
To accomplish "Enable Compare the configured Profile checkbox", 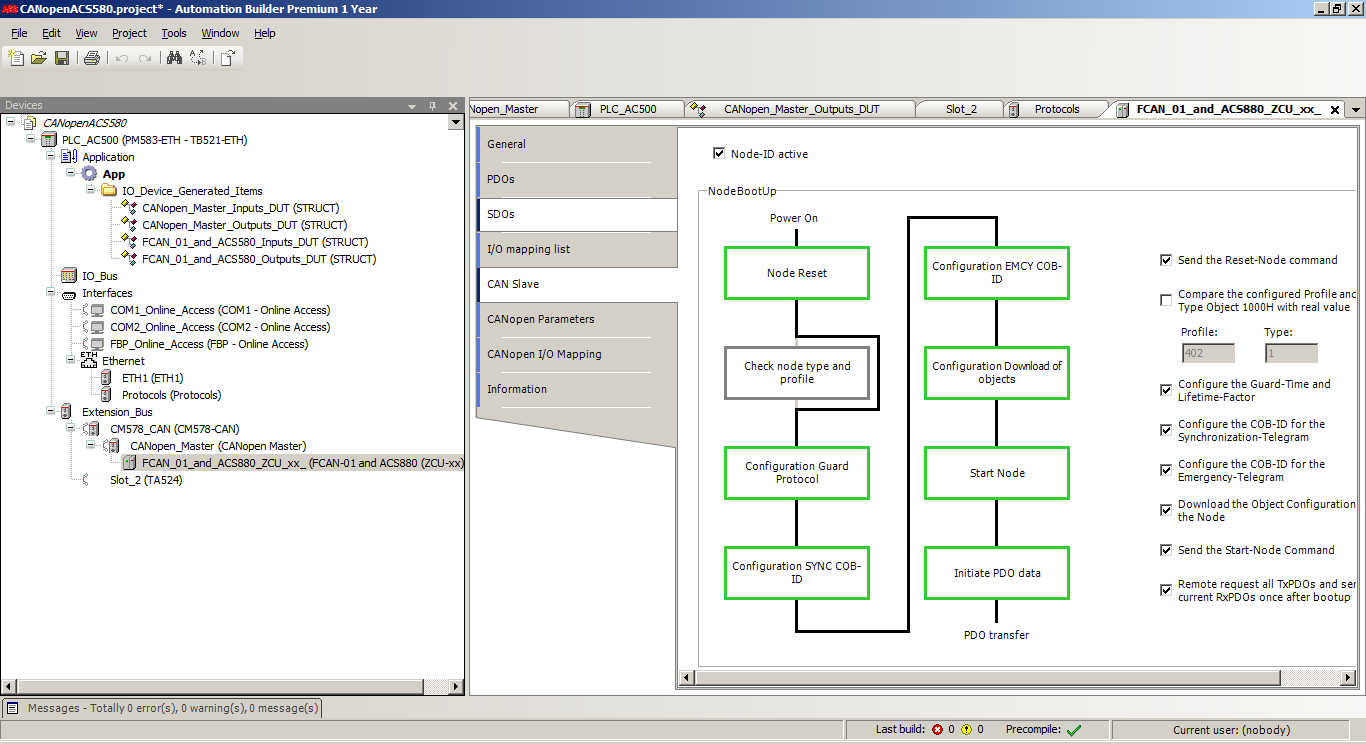I will [x=1166, y=300].
